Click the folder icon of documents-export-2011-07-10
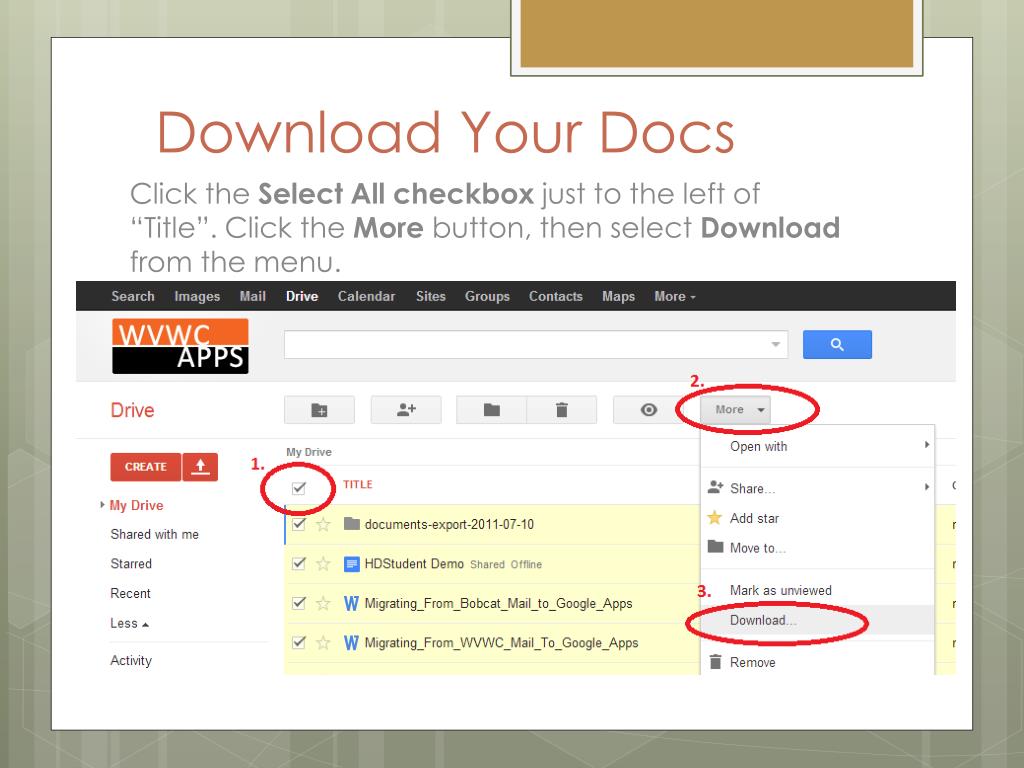Image resolution: width=1024 pixels, height=768 pixels. [x=352, y=524]
